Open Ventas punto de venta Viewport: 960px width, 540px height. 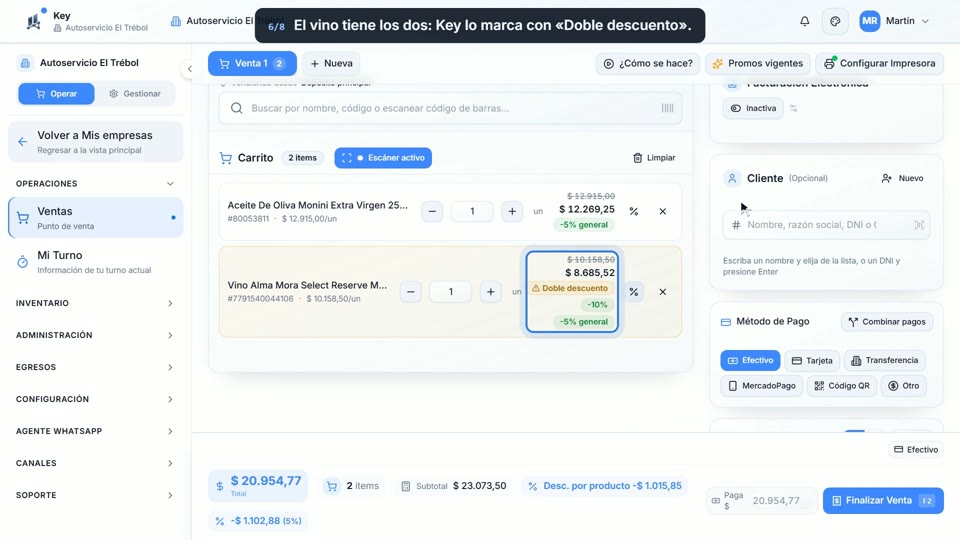(96, 217)
